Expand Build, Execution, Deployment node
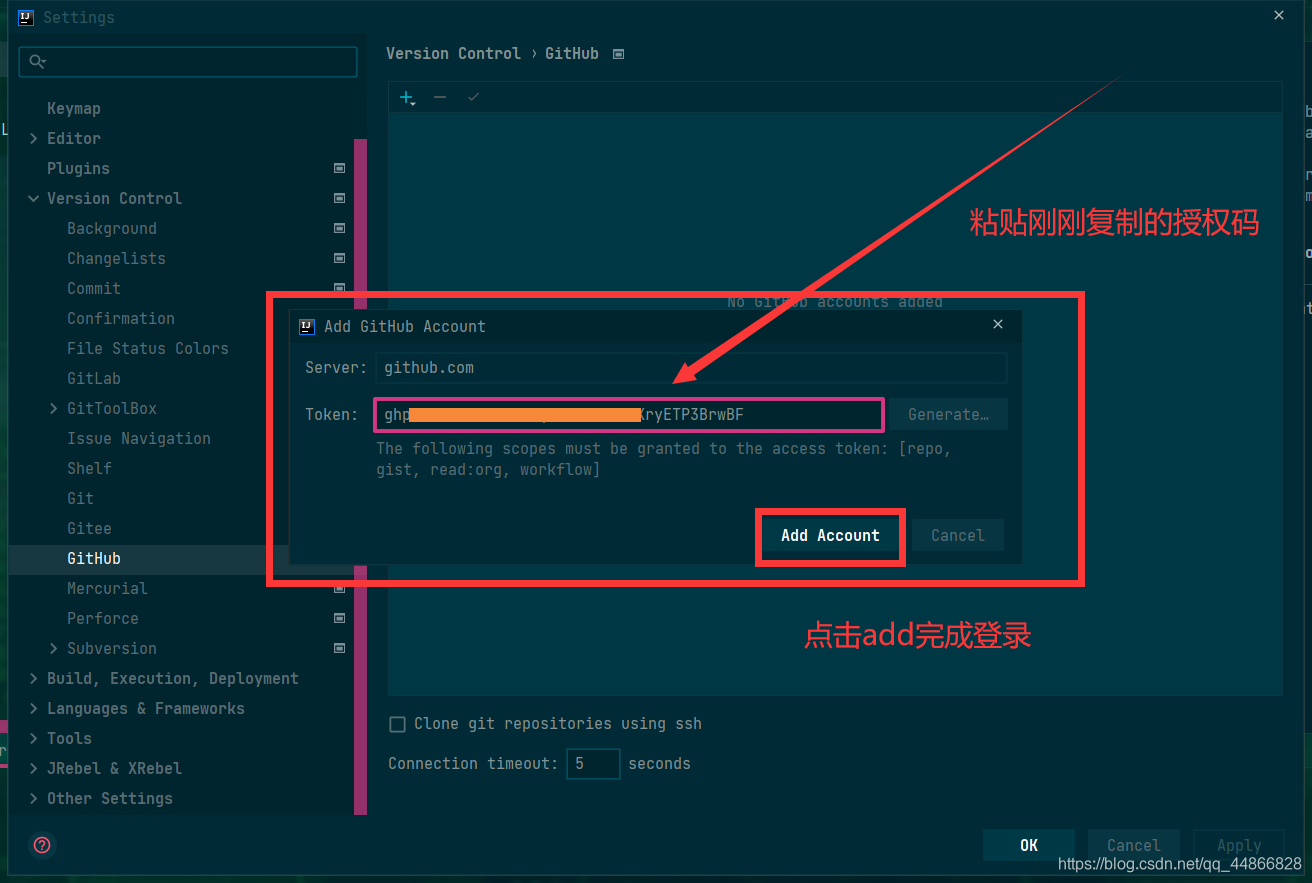This screenshot has width=1312, height=883. point(34,678)
